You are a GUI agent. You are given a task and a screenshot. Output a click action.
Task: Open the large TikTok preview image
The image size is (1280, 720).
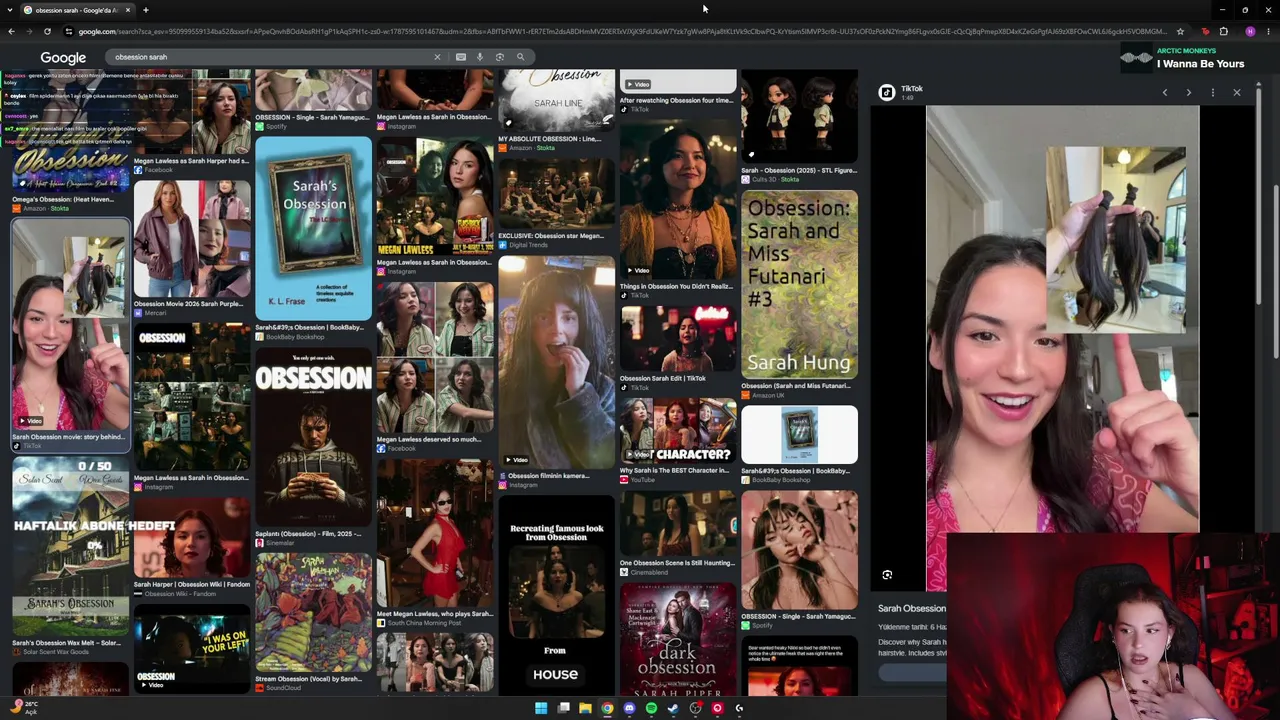tap(1062, 320)
